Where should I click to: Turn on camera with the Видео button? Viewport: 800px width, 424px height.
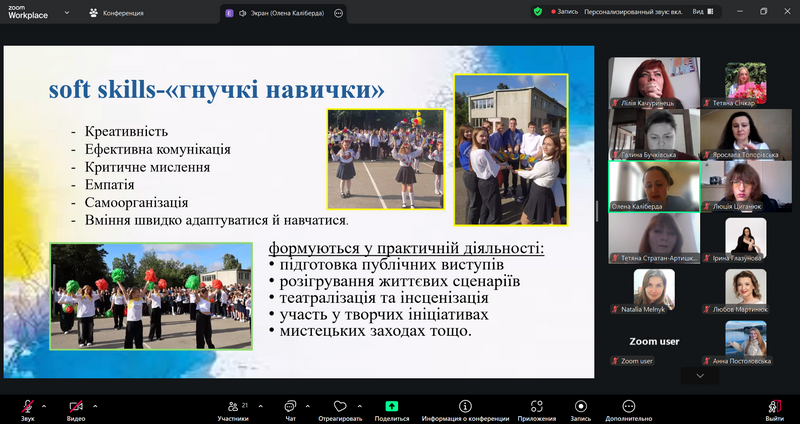click(76, 406)
